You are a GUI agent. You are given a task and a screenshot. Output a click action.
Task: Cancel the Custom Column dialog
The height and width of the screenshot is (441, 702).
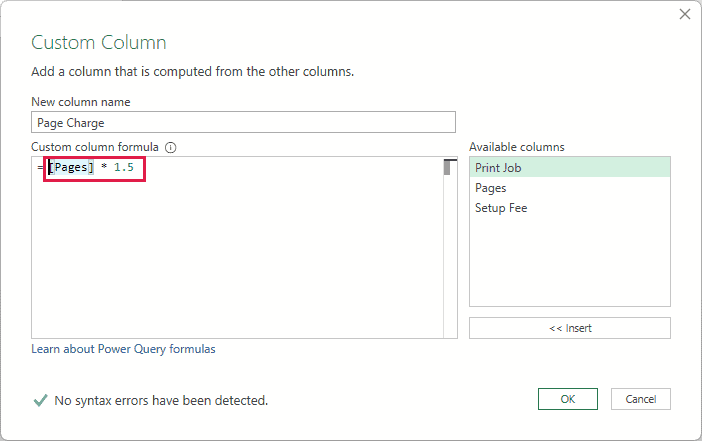tap(641, 399)
